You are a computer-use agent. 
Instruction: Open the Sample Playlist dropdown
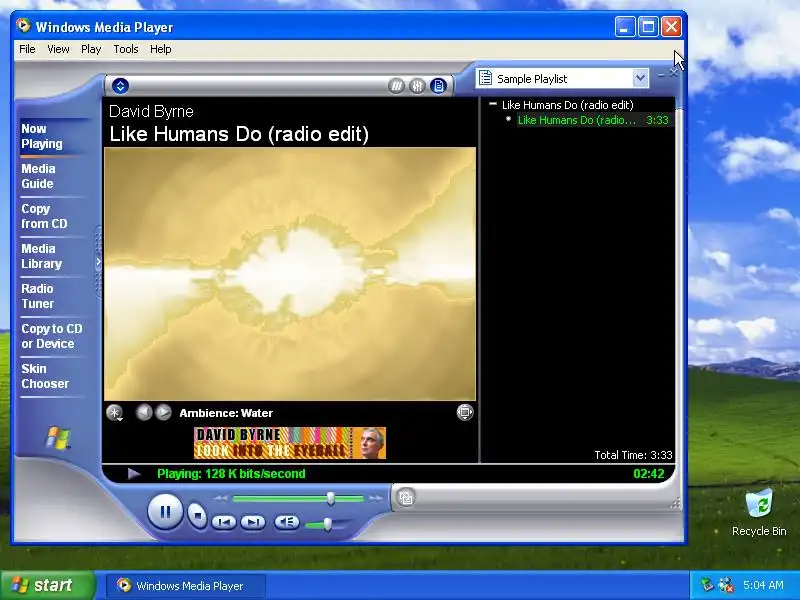[640, 79]
